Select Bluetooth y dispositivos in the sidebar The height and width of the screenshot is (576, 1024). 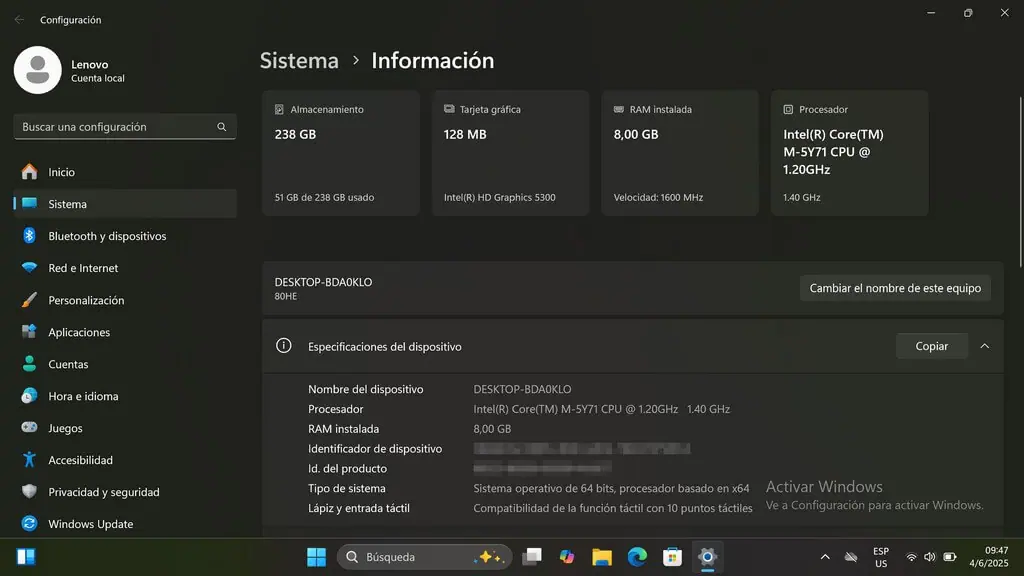pos(125,236)
